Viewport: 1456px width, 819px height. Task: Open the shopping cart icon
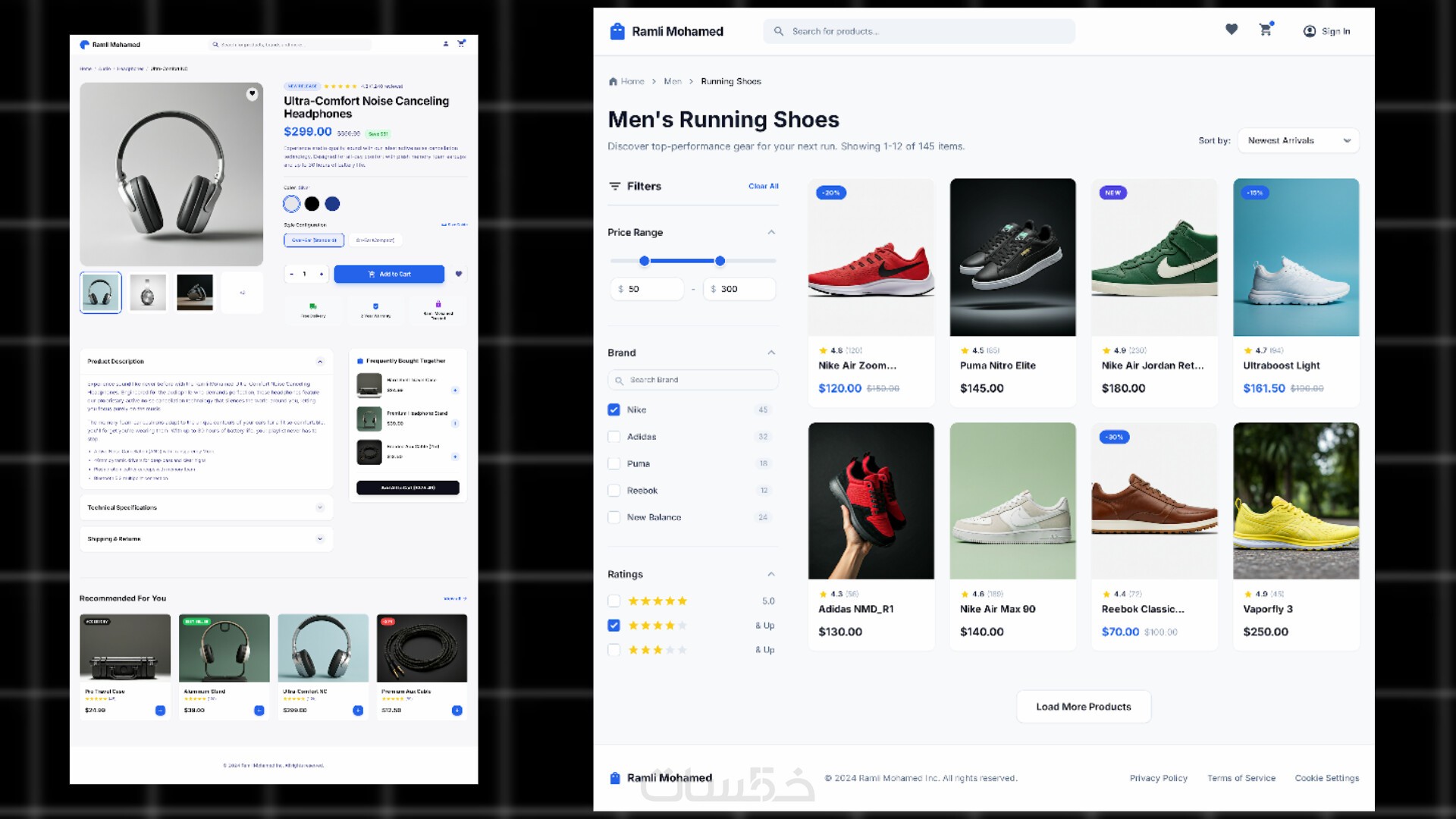[x=1265, y=30]
